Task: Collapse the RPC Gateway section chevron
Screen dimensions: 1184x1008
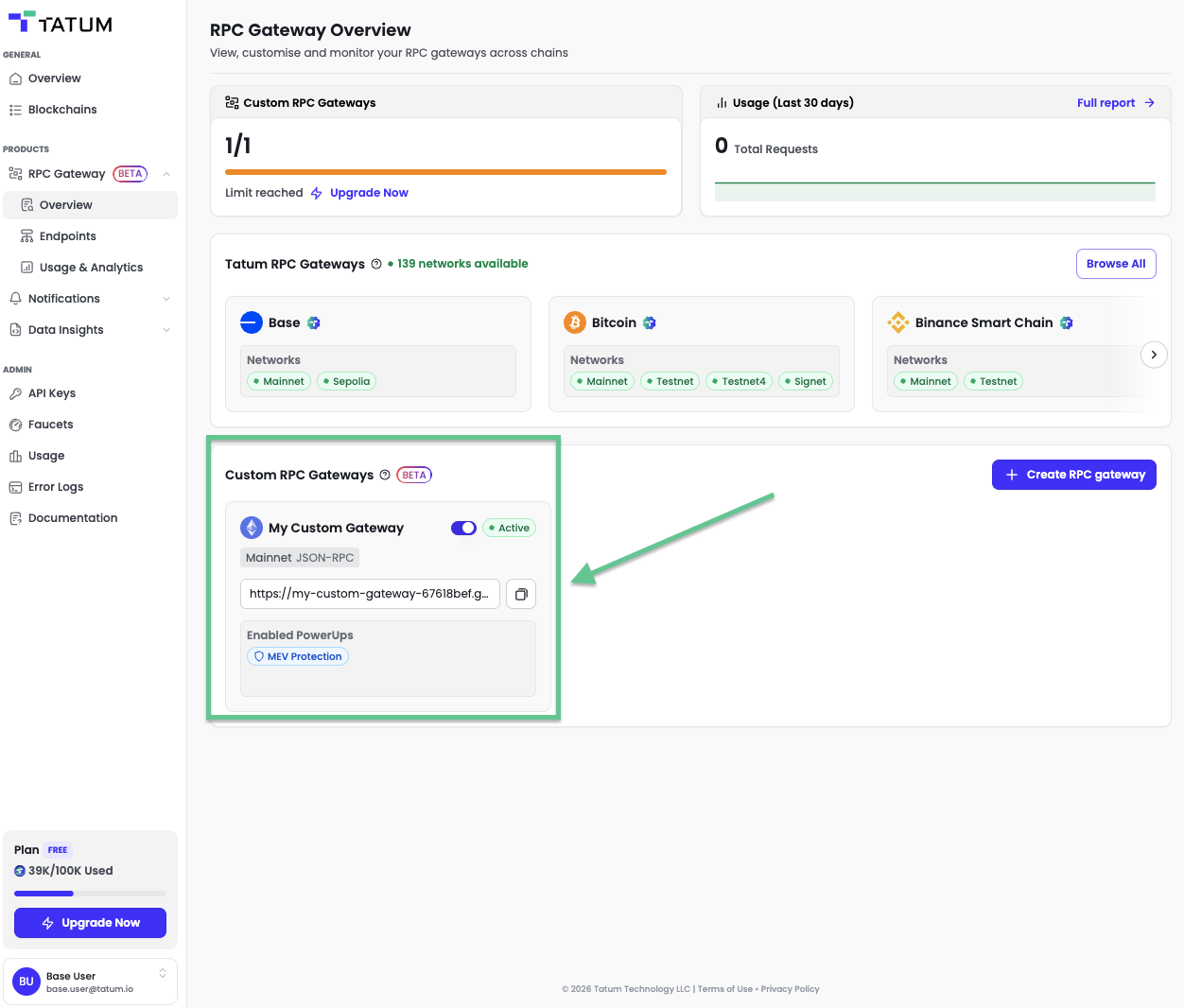Action: [166, 173]
